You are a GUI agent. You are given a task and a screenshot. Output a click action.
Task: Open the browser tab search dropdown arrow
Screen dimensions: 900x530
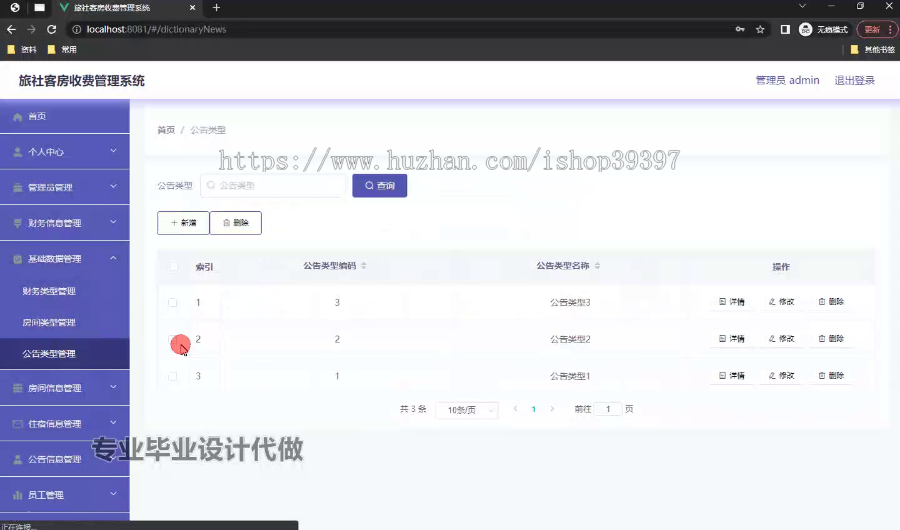click(802, 6)
